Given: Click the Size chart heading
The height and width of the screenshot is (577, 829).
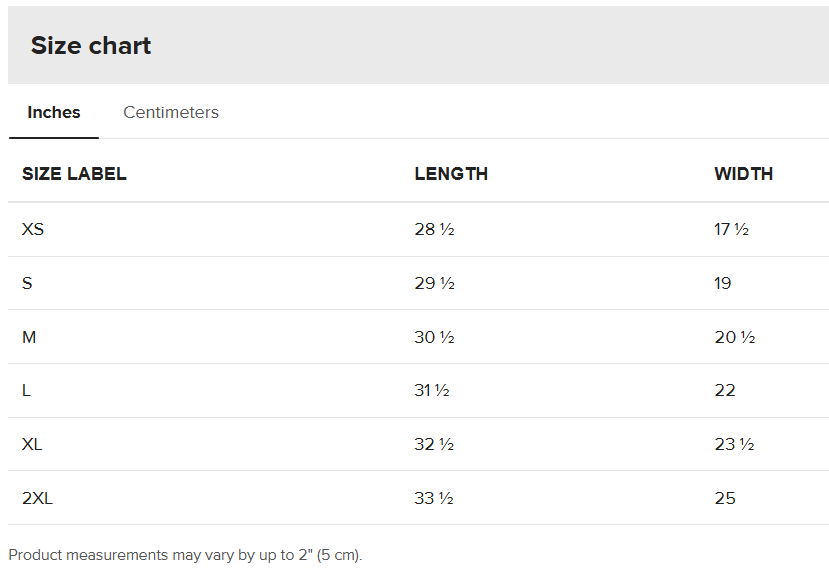Looking at the screenshot, I should pos(91,46).
